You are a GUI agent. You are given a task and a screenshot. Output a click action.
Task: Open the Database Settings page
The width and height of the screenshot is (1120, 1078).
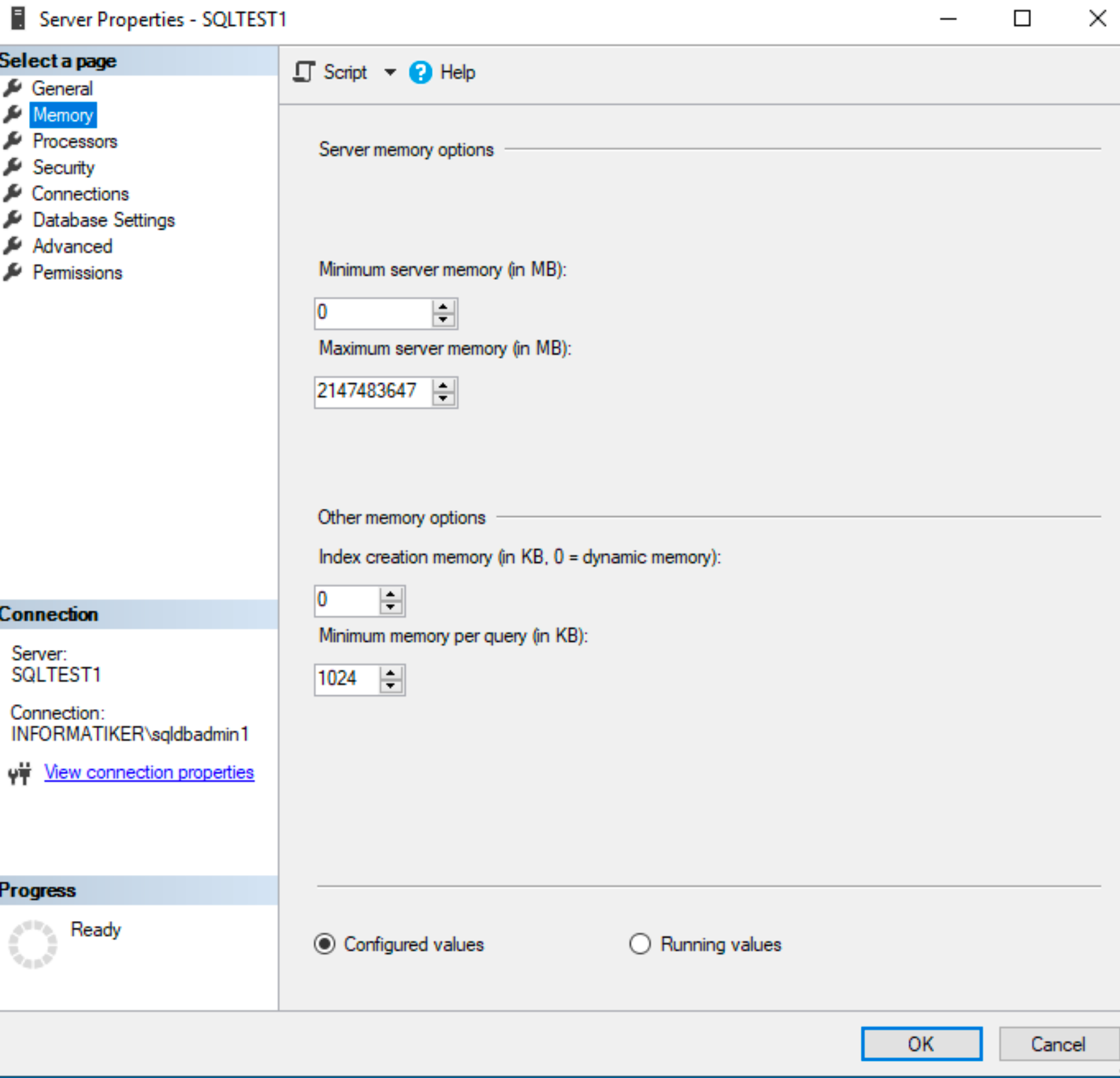click(x=104, y=220)
